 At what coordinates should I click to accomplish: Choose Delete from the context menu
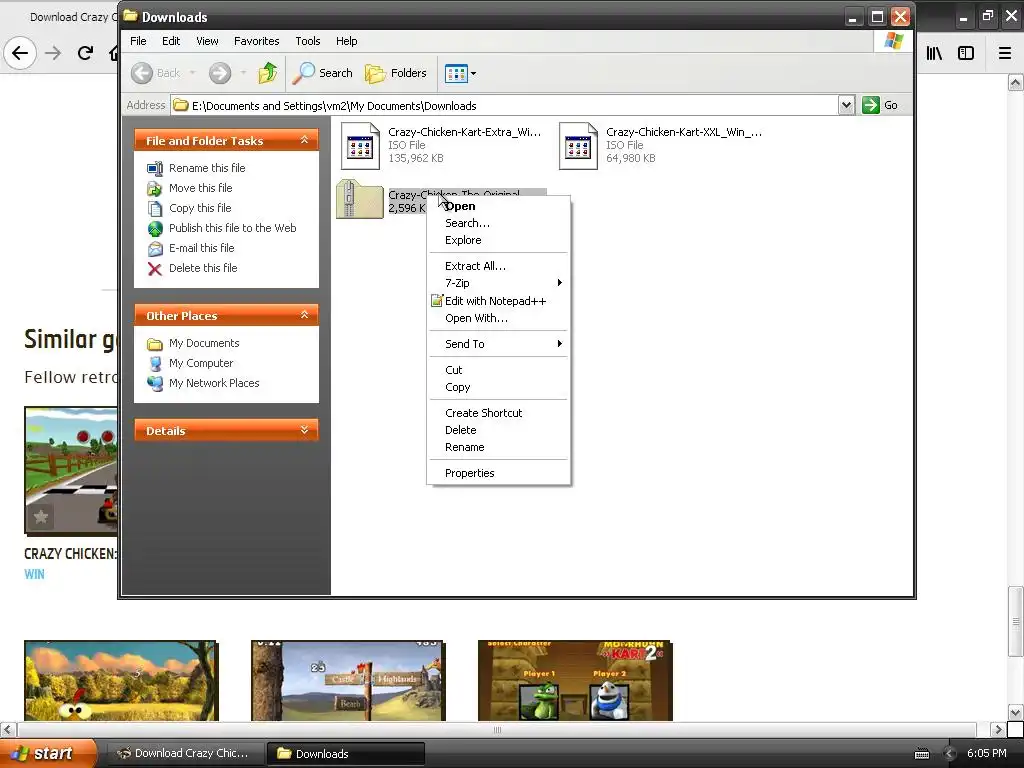[x=498, y=430]
